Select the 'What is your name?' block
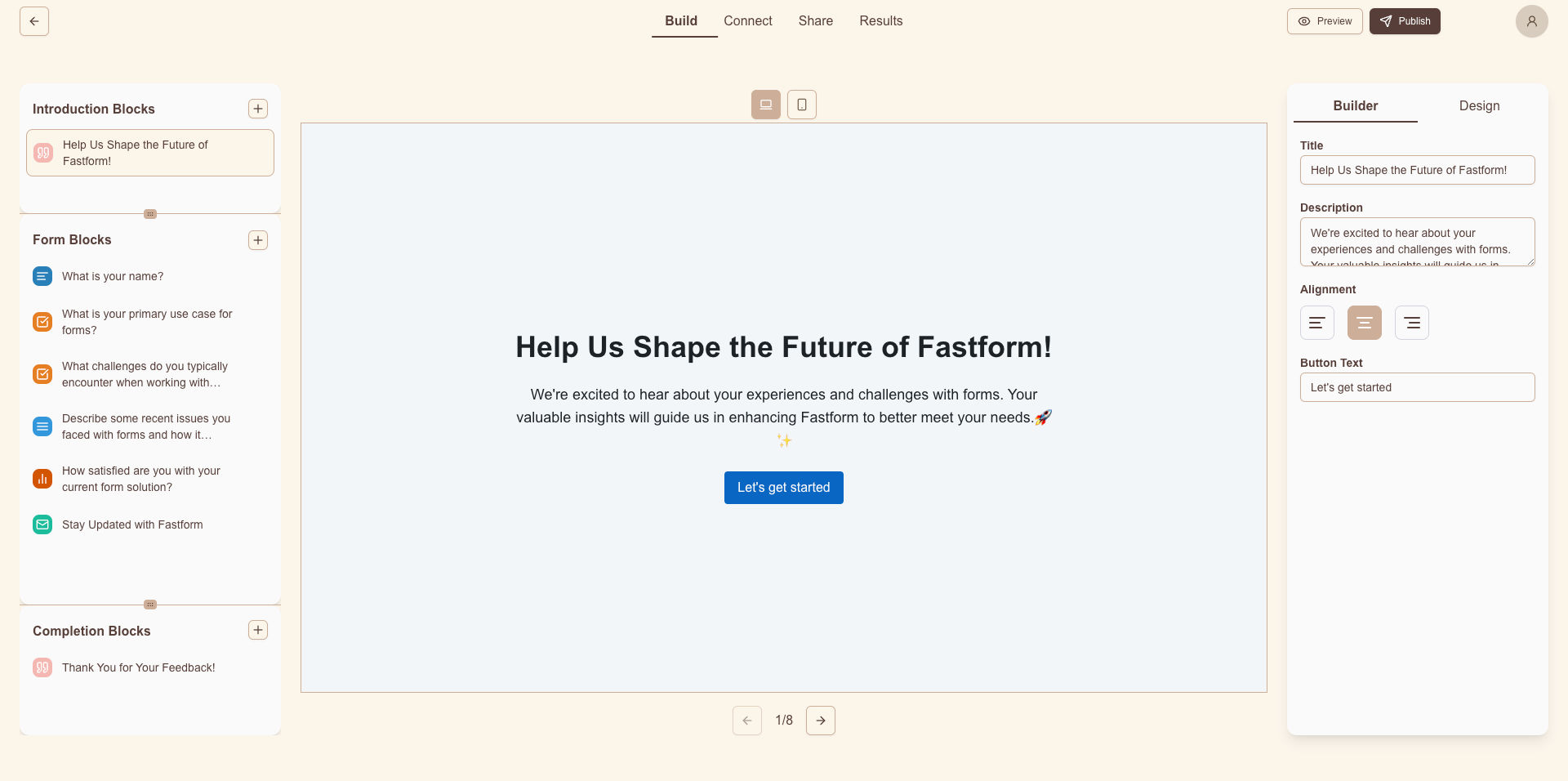This screenshot has width=1568, height=781. 113,276
